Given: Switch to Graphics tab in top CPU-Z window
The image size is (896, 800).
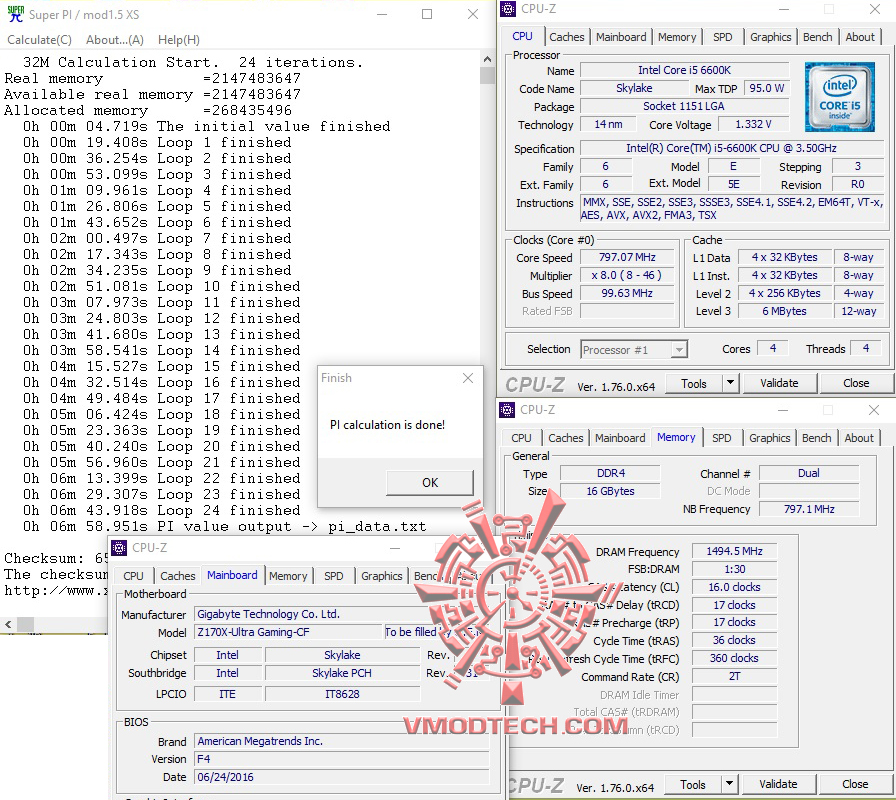Looking at the screenshot, I should pos(770,37).
